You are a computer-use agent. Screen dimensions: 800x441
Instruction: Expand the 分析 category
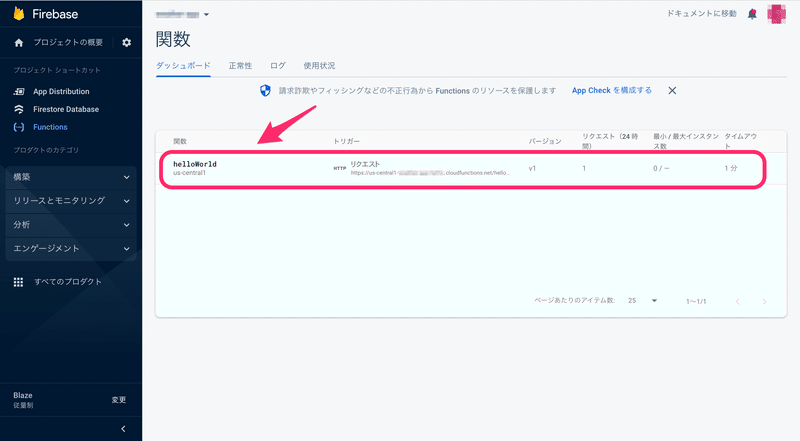[71, 225]
